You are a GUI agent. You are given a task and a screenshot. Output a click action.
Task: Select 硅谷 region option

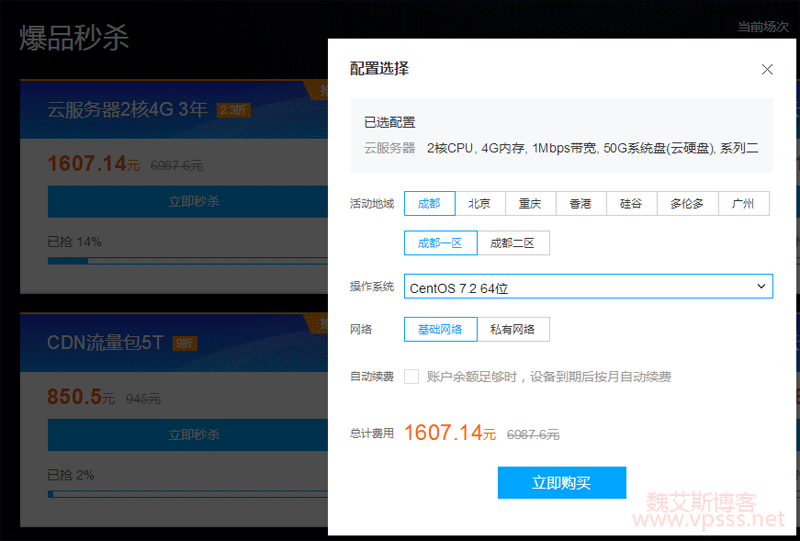coord(631,204)
